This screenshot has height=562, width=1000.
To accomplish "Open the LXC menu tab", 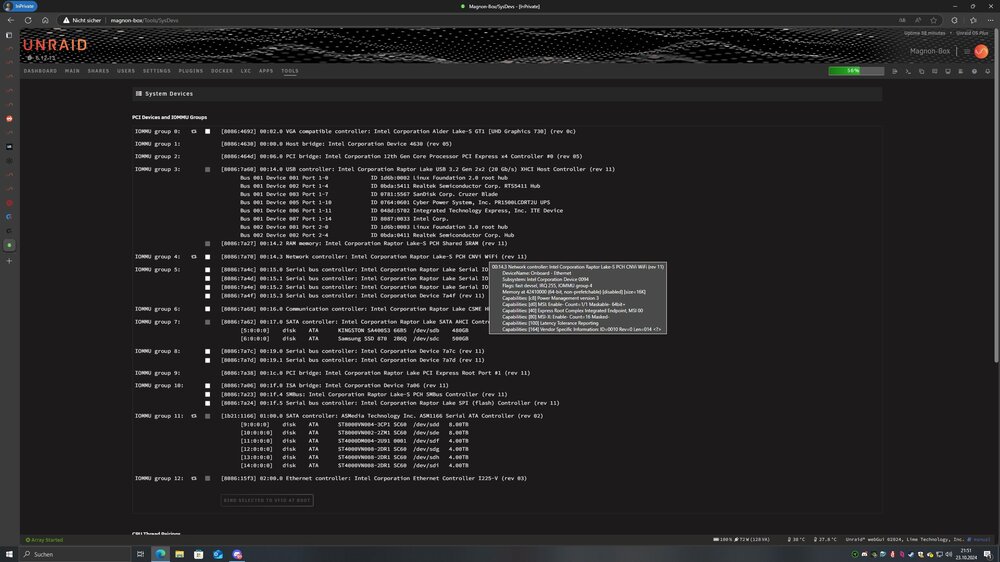I will [x=246, y=71].
